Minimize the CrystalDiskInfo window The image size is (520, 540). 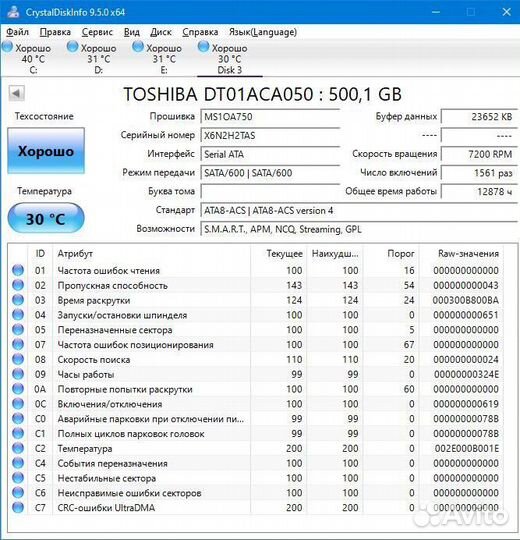(x=436, y=12)
